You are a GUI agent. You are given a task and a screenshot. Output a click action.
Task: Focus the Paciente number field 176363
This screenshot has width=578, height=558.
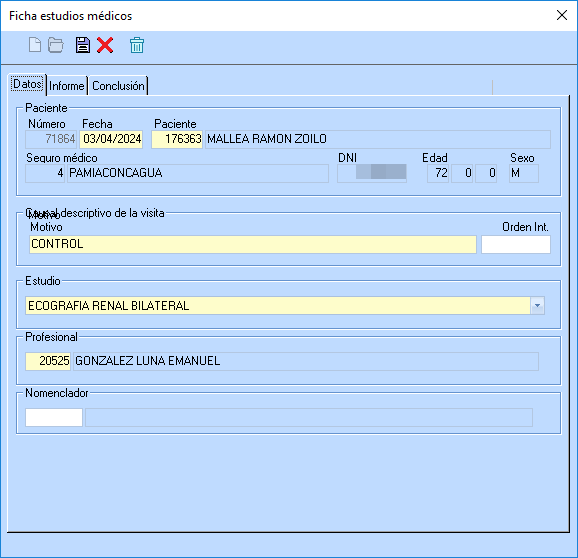[x=177, y=139]
